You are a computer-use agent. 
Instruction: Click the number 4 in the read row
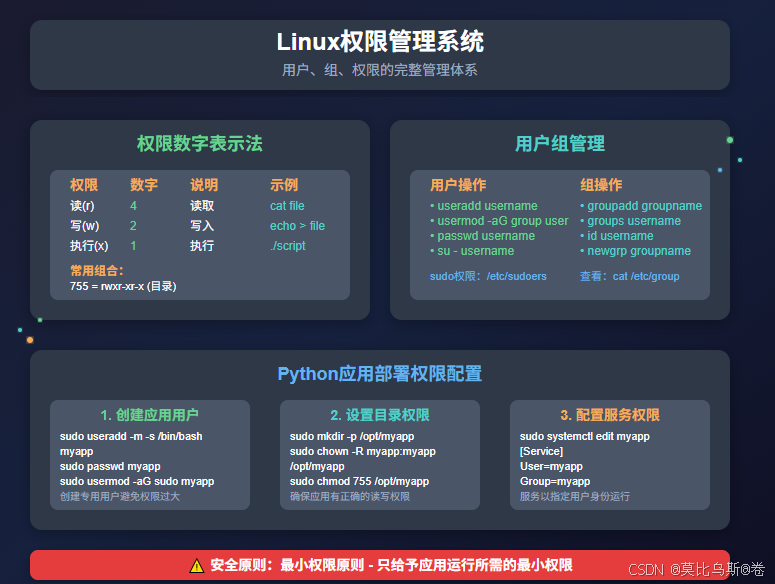133,206
